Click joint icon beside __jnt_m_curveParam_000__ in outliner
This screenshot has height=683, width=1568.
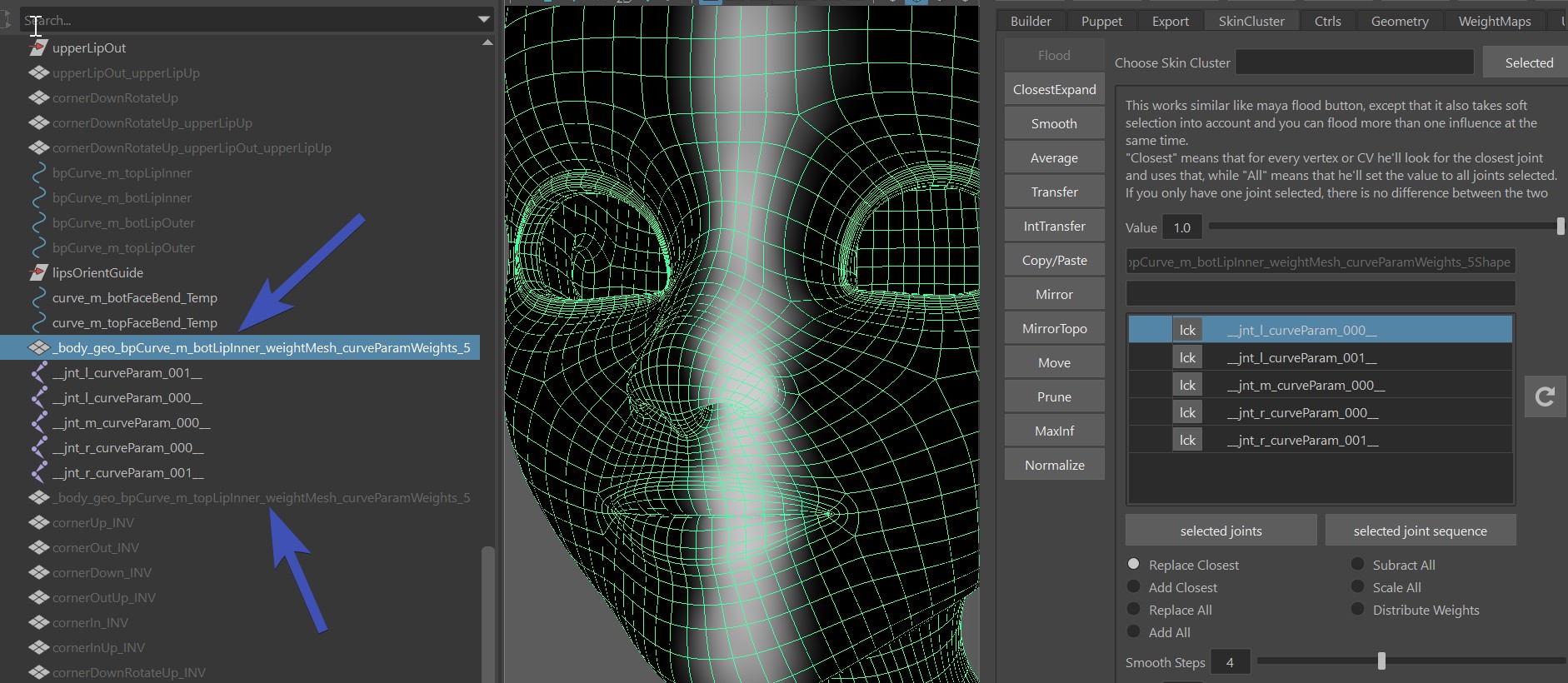(38, 423)
